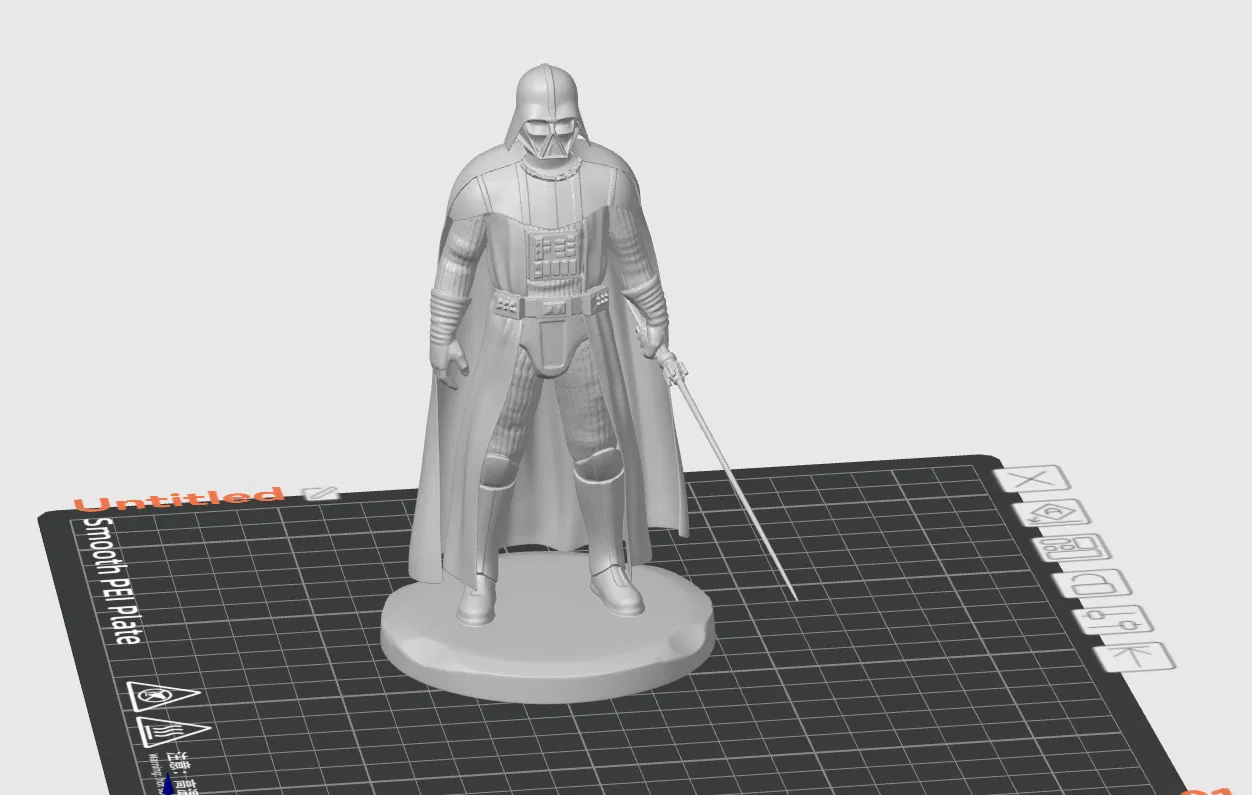The image size is (1252, 795).
Task: Click the move-plate-to-front arrow icon
Action: click(1133, 657)
